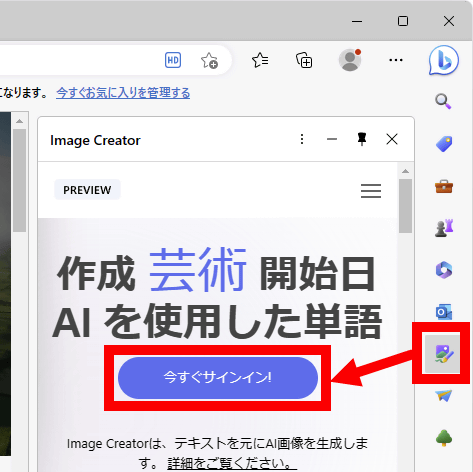Open the Games chess pieces icon
Viewport: 473px width, 472px height.
pyautogui.click(x=444, y=228)
